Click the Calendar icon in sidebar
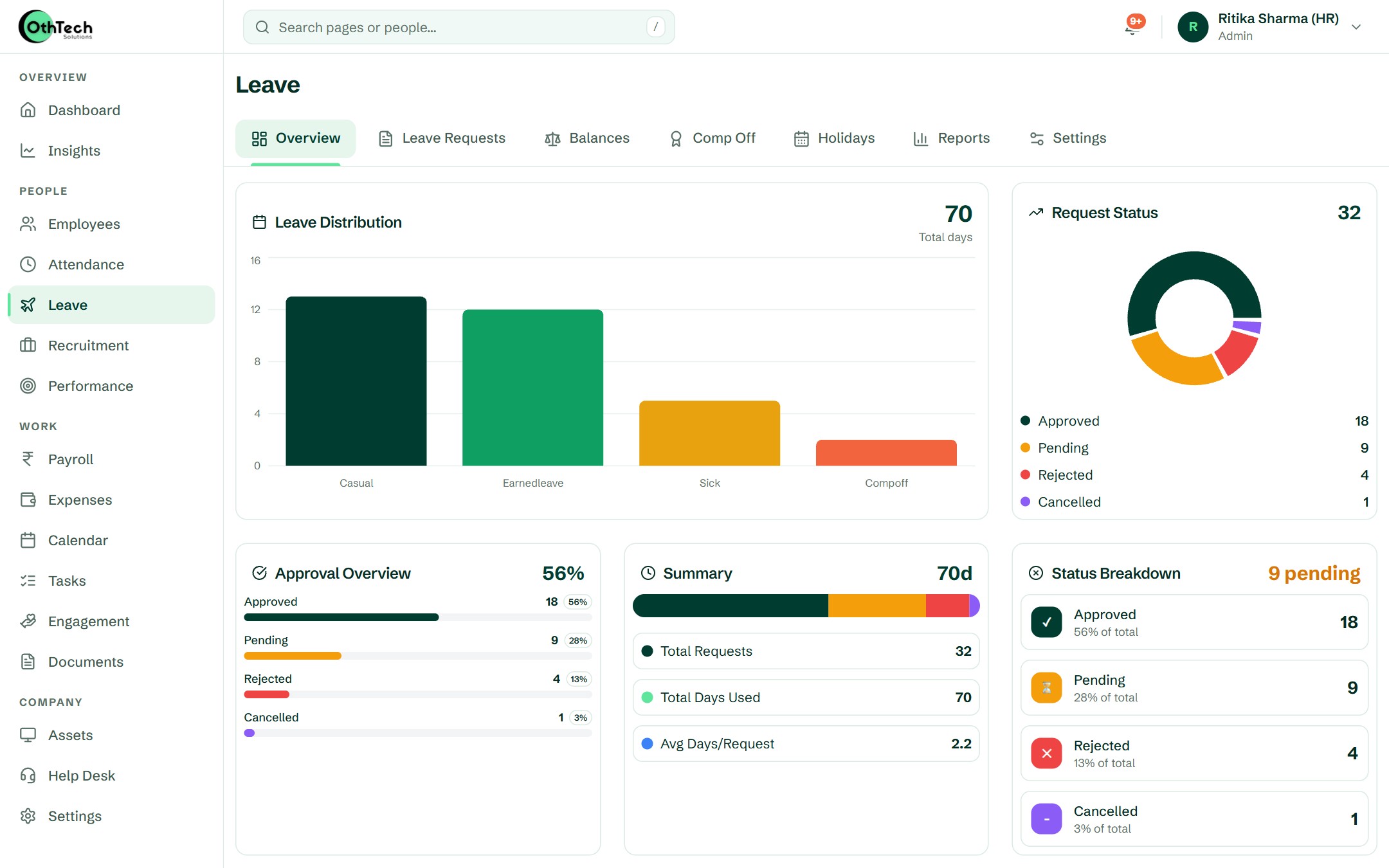The height and width of the screenshot is (868, 1389). [28, 540]
